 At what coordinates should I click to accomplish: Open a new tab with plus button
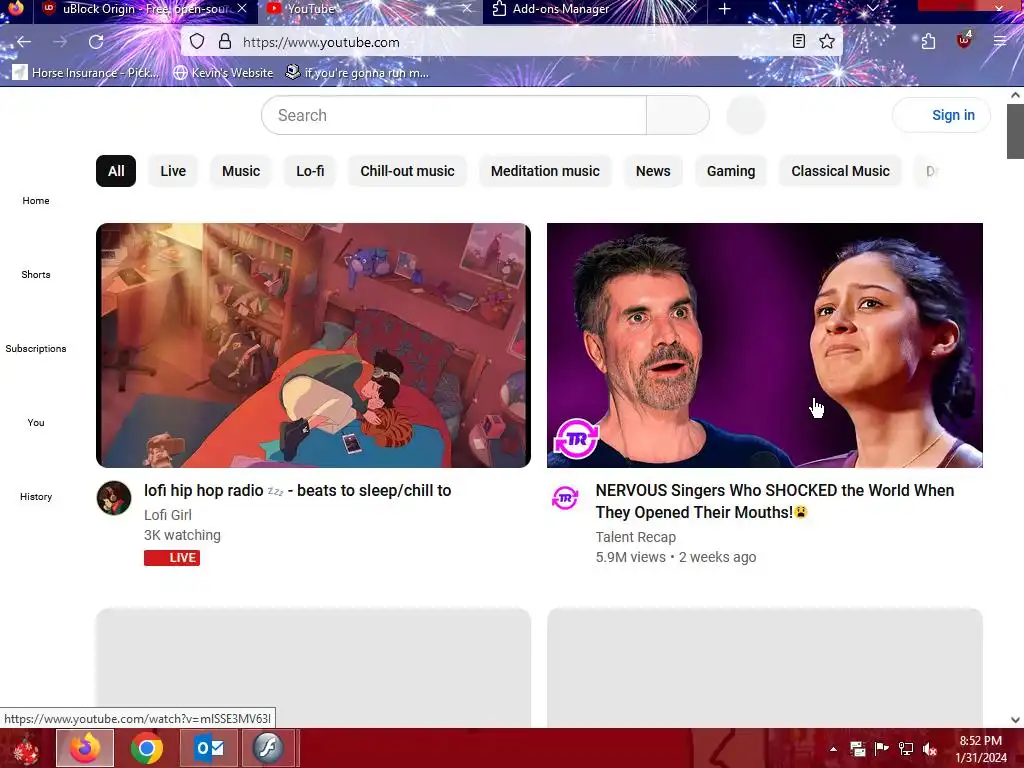[x=724, y=9]
